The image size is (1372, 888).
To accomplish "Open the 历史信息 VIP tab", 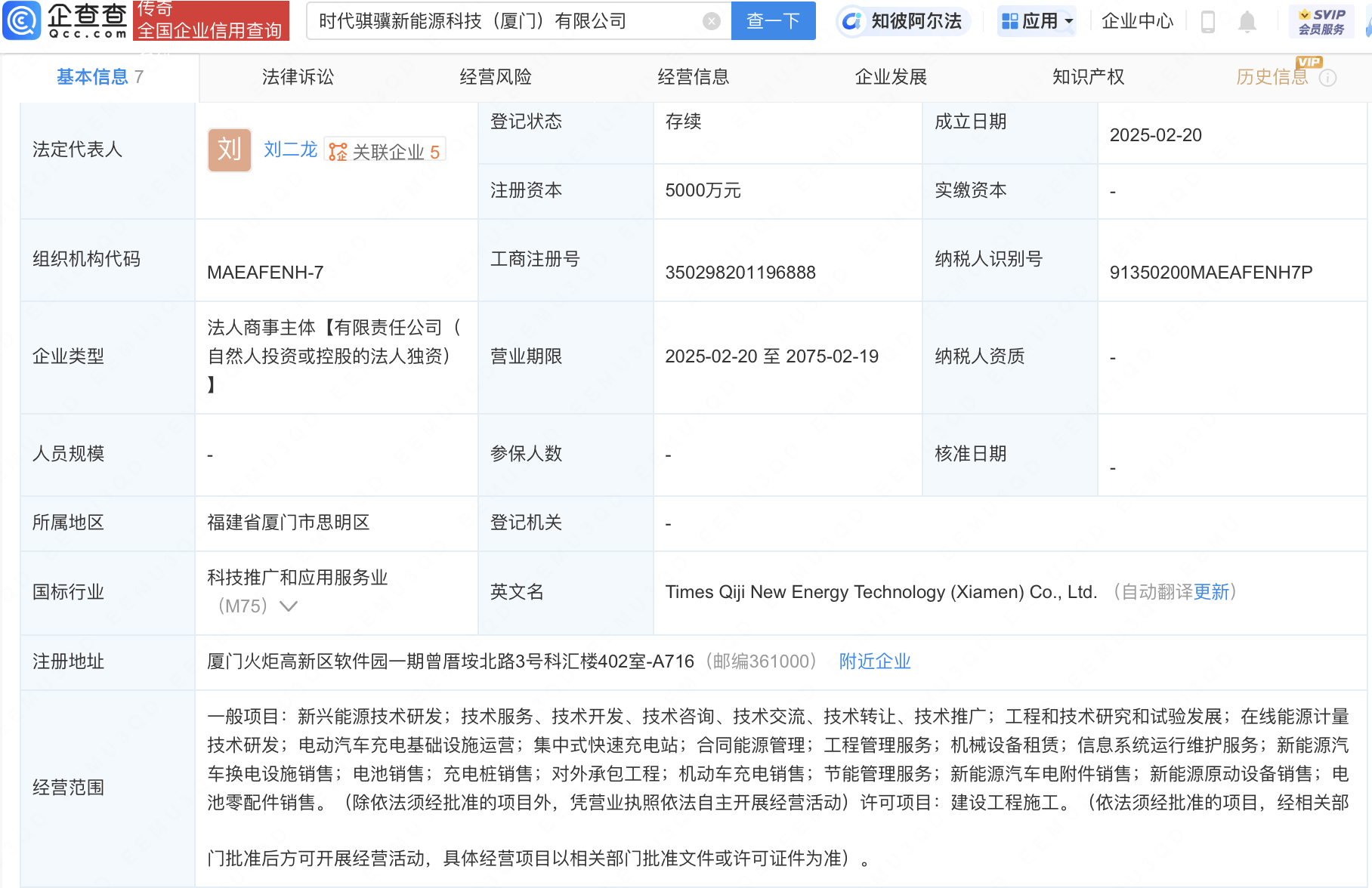I will (x=1272, y=77).
